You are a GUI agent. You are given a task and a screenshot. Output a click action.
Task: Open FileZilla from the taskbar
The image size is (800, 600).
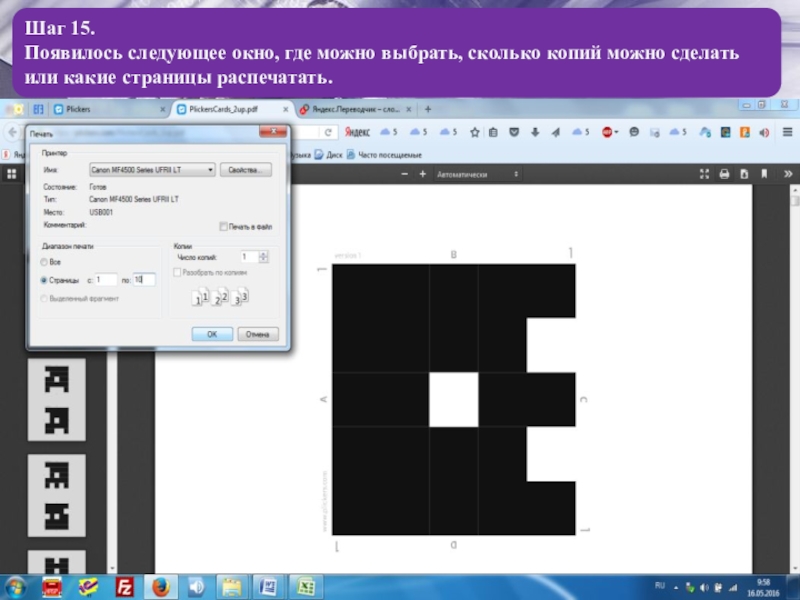pos(124,587)
